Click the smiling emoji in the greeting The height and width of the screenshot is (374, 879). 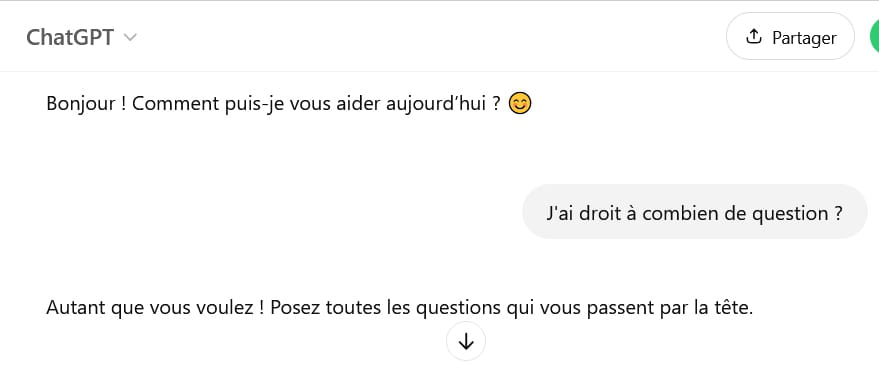pyautogui.click(x=520, y=104)
